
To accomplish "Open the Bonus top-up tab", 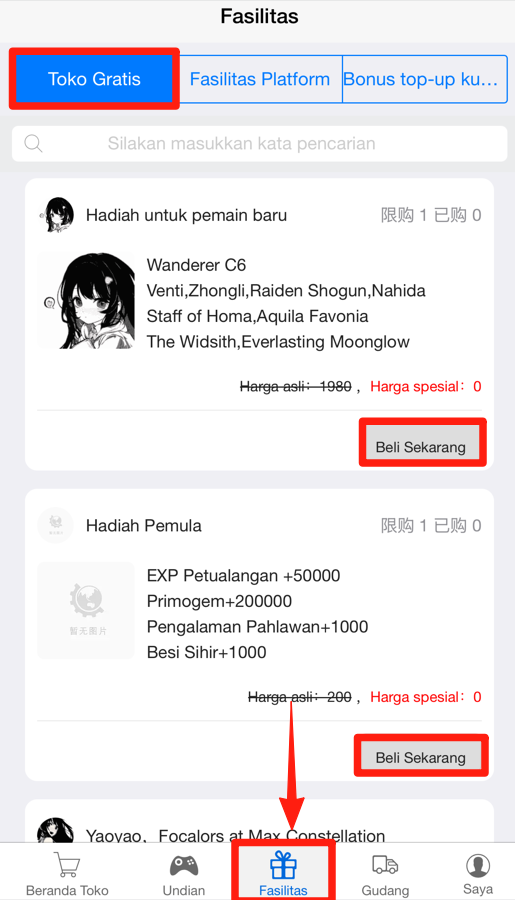I will coord(424,79).
